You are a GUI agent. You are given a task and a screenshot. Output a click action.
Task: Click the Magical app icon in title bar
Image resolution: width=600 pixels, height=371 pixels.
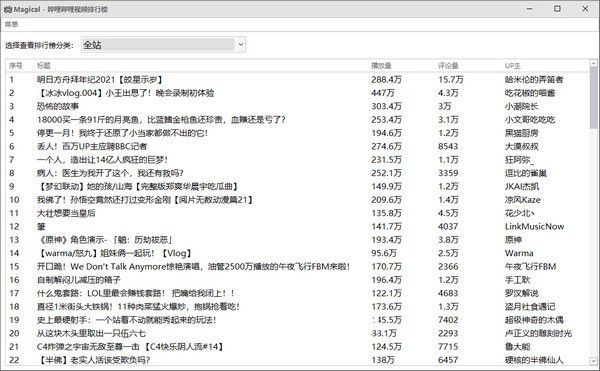click(x=8, y=9)
